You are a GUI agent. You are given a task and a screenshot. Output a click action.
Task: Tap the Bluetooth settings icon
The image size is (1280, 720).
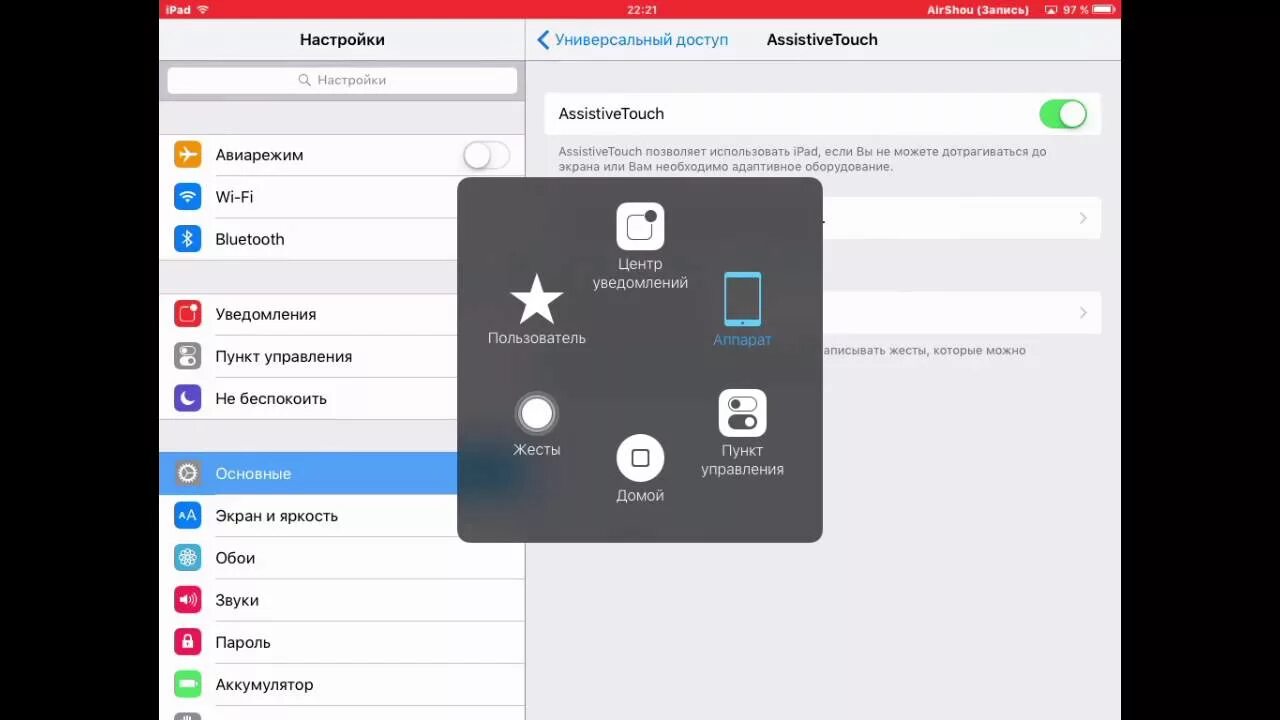coord(188,239)
